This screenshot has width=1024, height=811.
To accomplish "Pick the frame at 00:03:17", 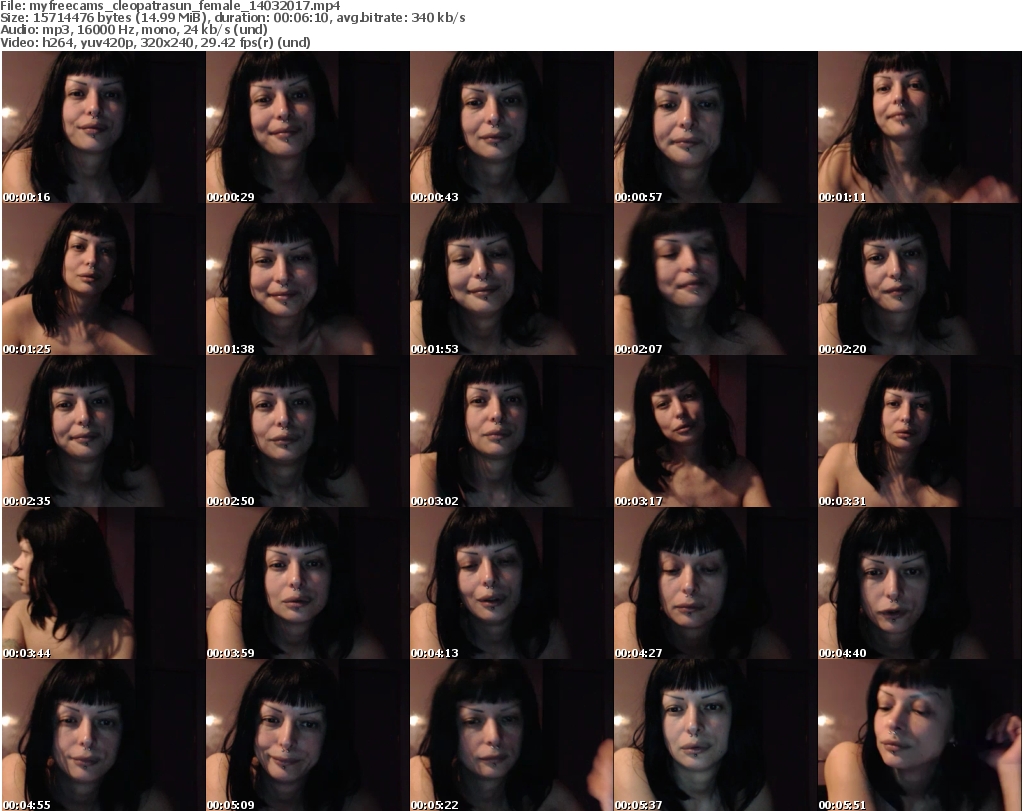I will pyautogui.click(x=715, y=432).
